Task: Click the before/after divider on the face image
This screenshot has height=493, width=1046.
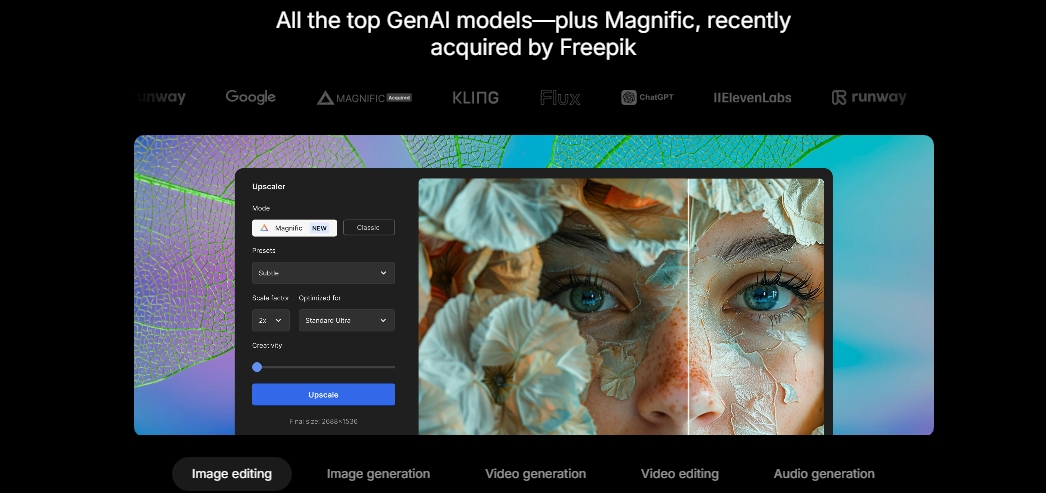Action: coord(688,307)
